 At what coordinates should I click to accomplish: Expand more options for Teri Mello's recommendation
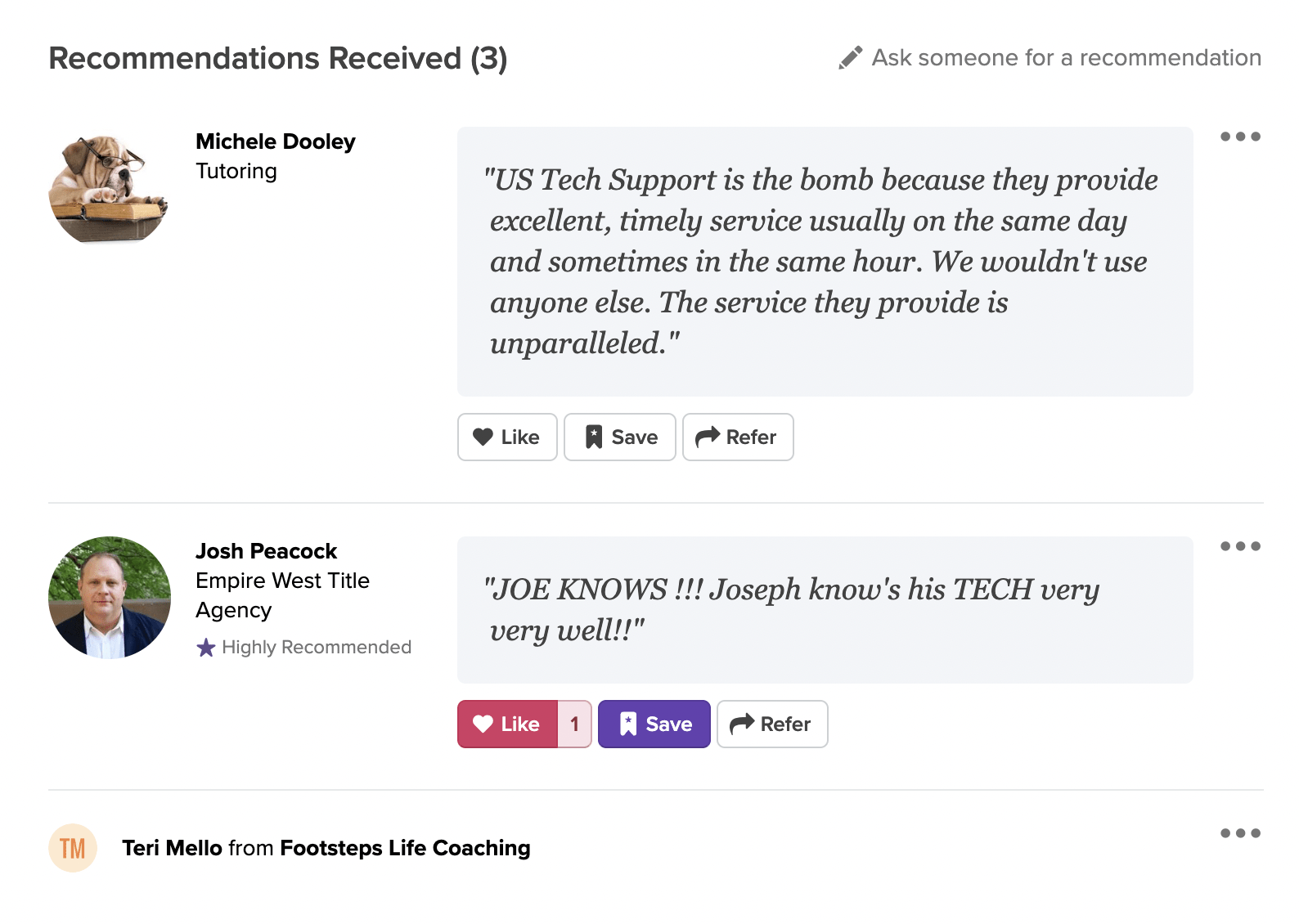point(1240,833)
